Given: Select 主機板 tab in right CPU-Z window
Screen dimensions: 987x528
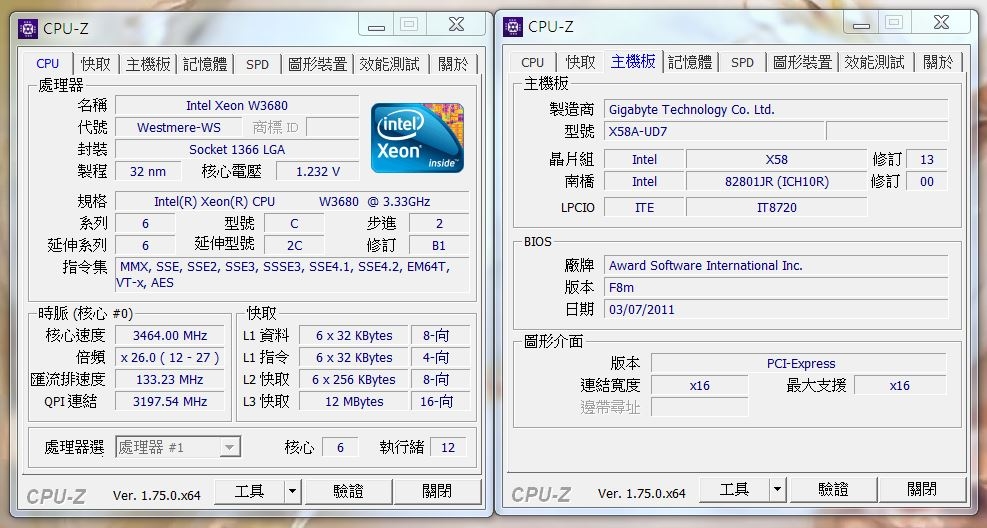Looking at the screenshot, I should (x=633, y=61).
